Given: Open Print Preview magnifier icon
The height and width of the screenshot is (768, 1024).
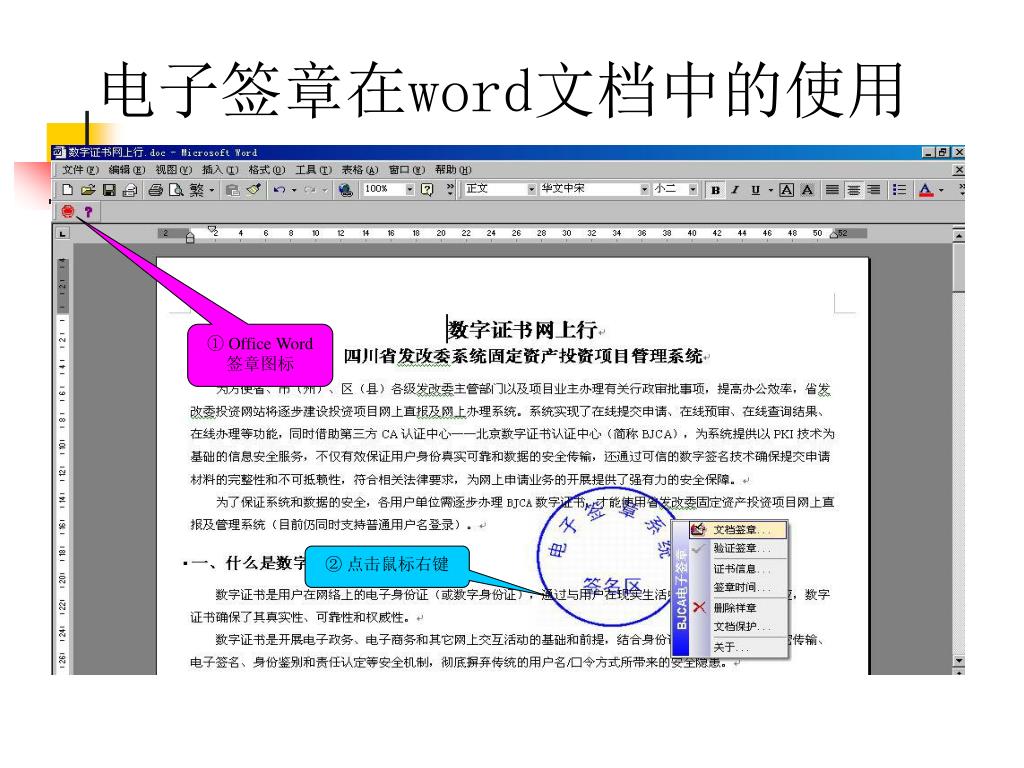Looking at the screenshot, I should [176, 190].
